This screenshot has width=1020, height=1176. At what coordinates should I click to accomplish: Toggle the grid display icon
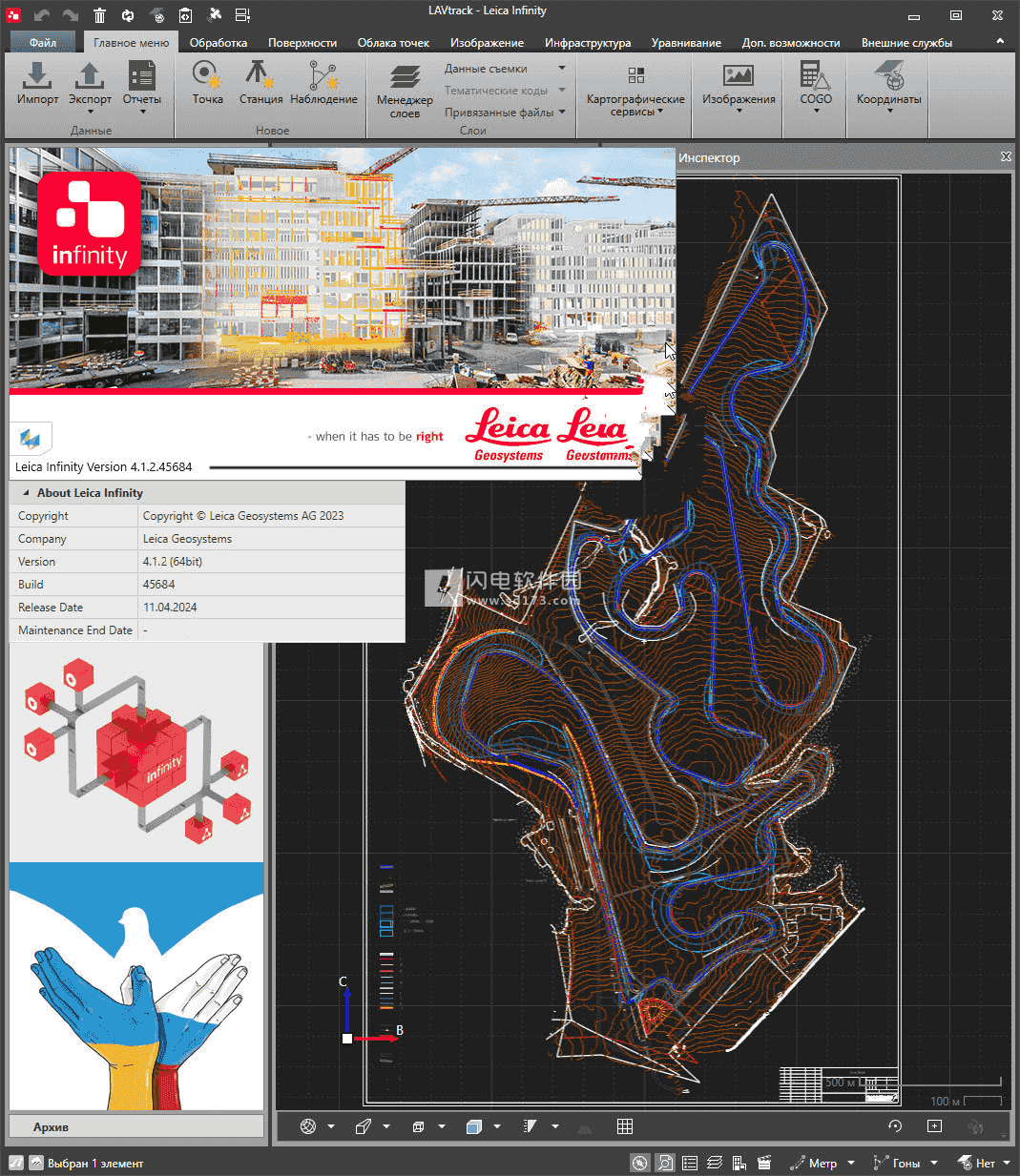click(625, 1126)
